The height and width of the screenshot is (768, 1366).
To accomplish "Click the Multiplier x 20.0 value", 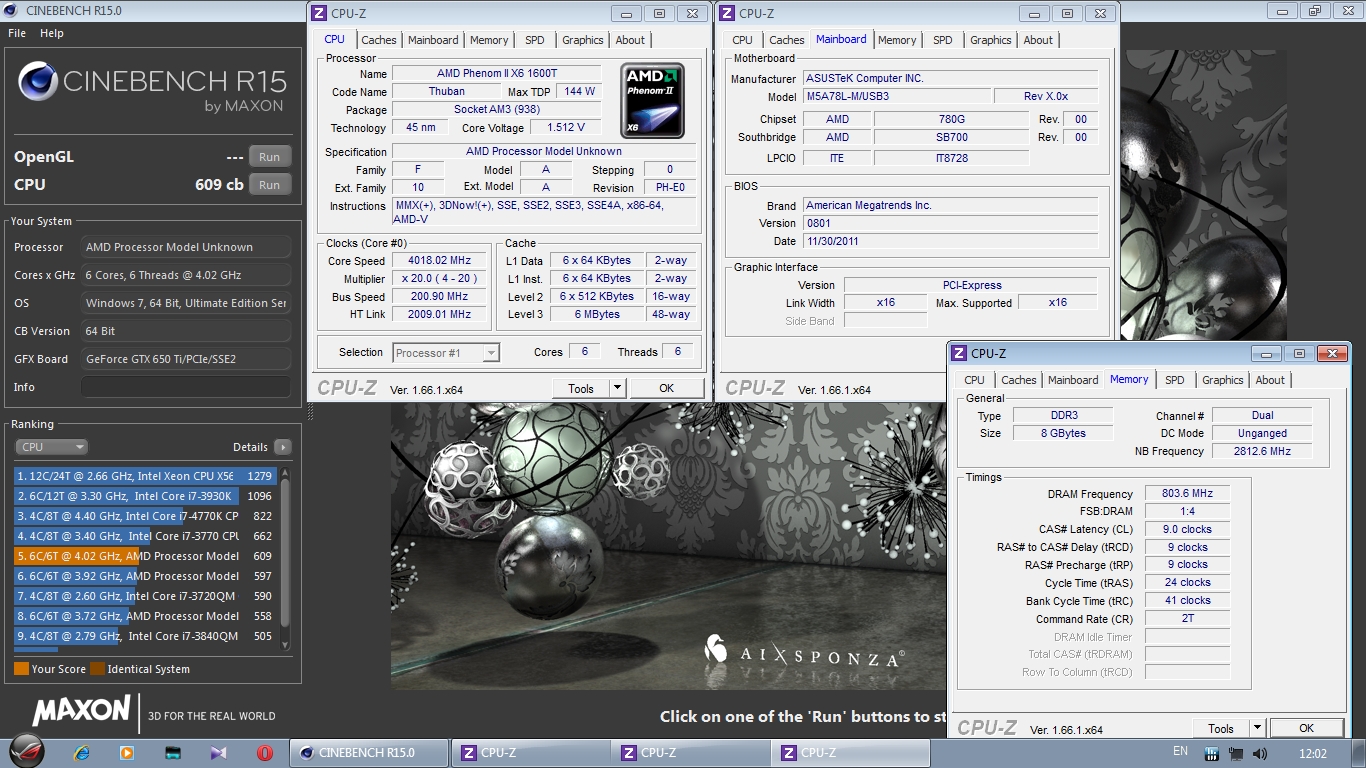I will pyautogui.click(x=439, y=279).
